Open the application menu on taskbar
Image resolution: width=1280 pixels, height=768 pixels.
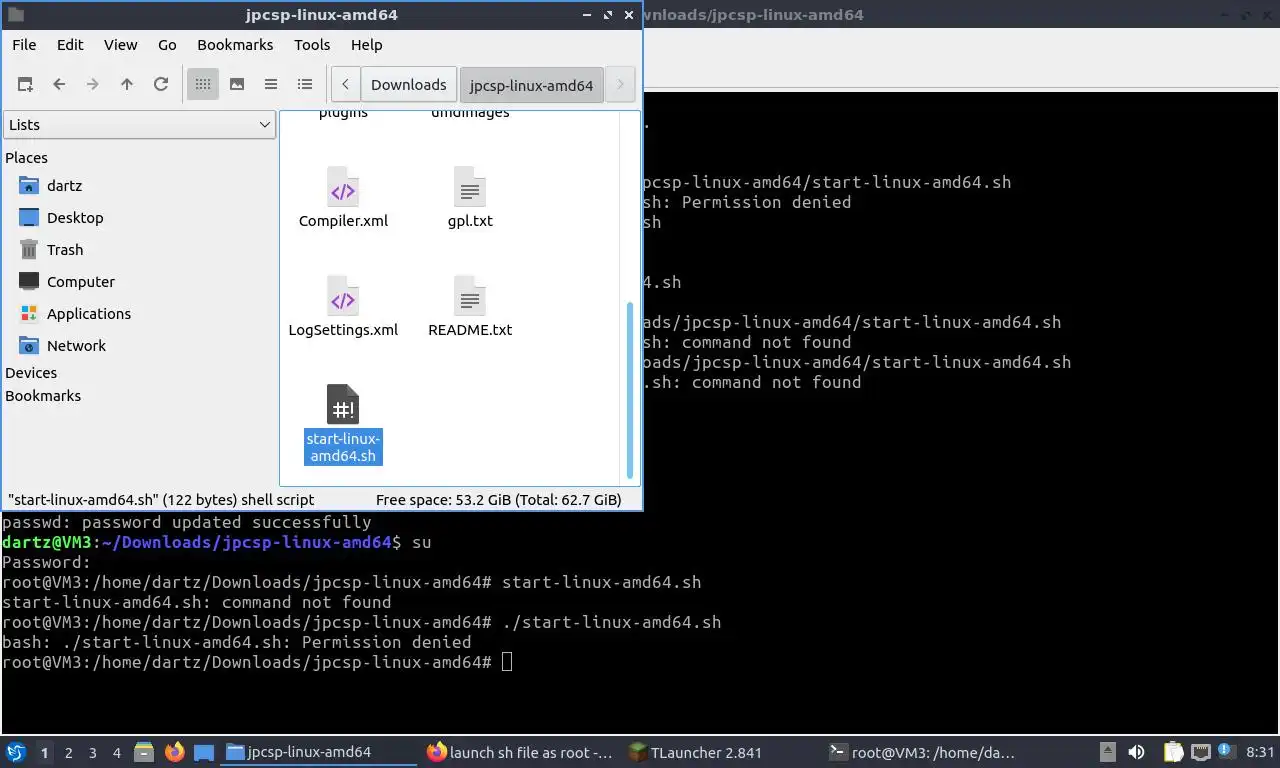point(16,752)
